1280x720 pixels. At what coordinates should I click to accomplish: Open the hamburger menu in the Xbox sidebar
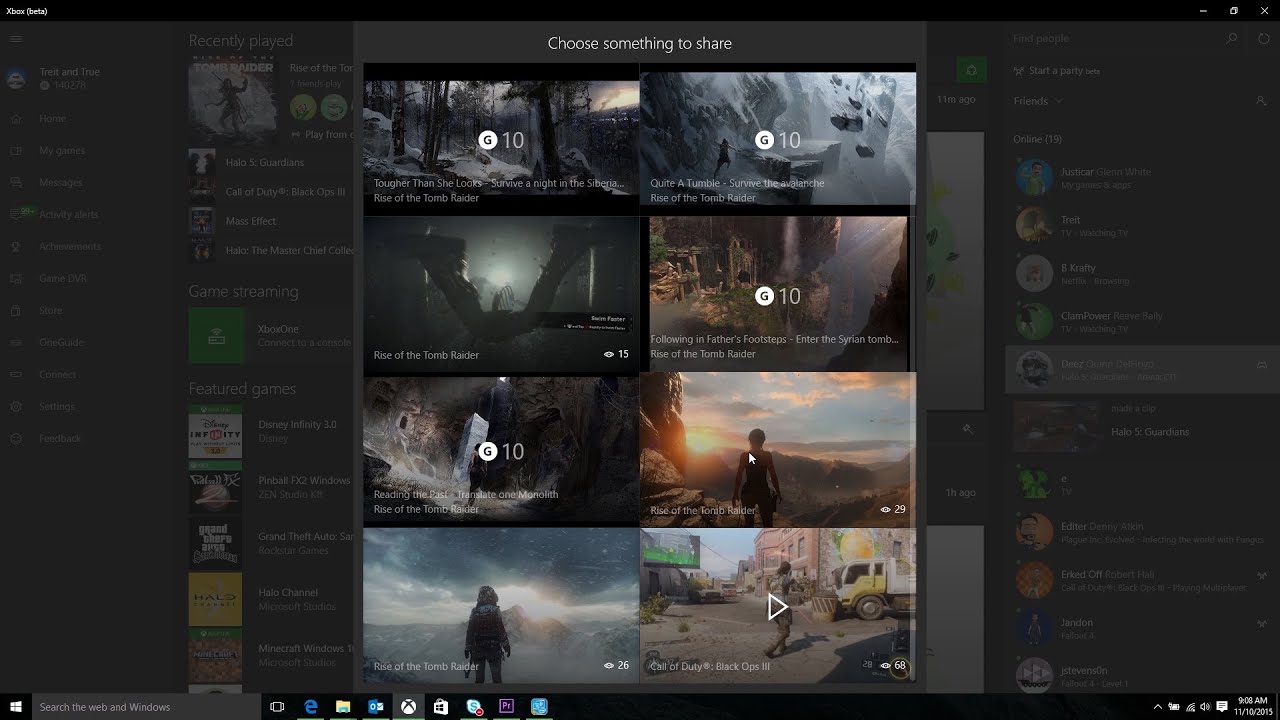16,39
